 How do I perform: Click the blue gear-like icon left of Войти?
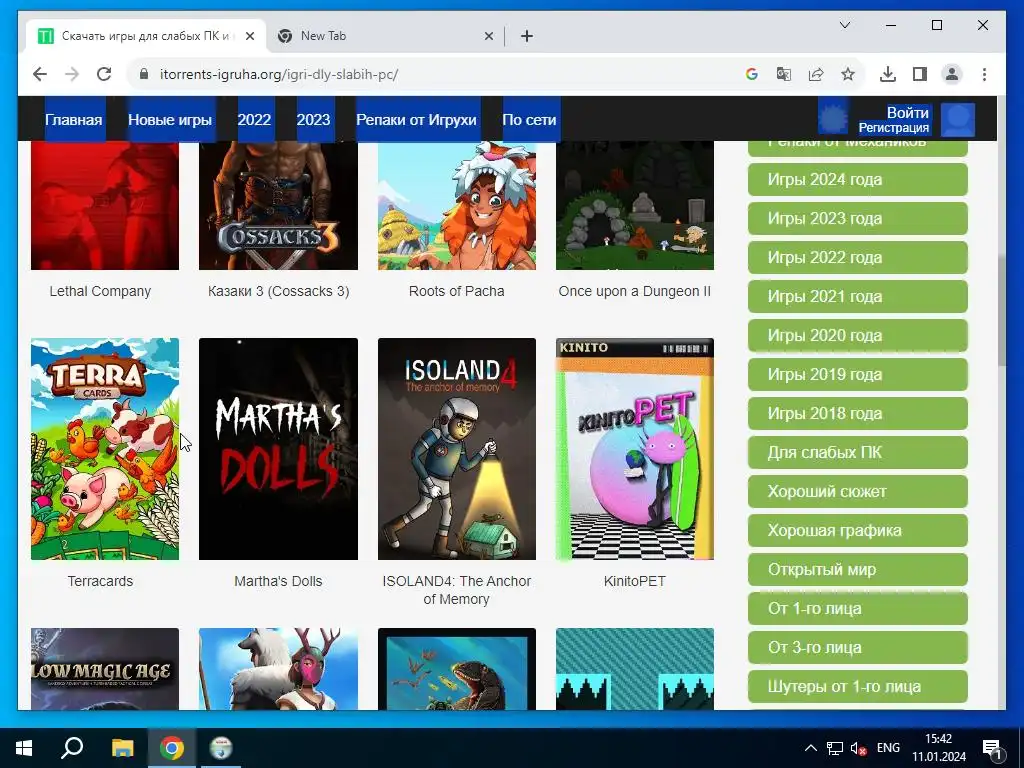[833, 118]
